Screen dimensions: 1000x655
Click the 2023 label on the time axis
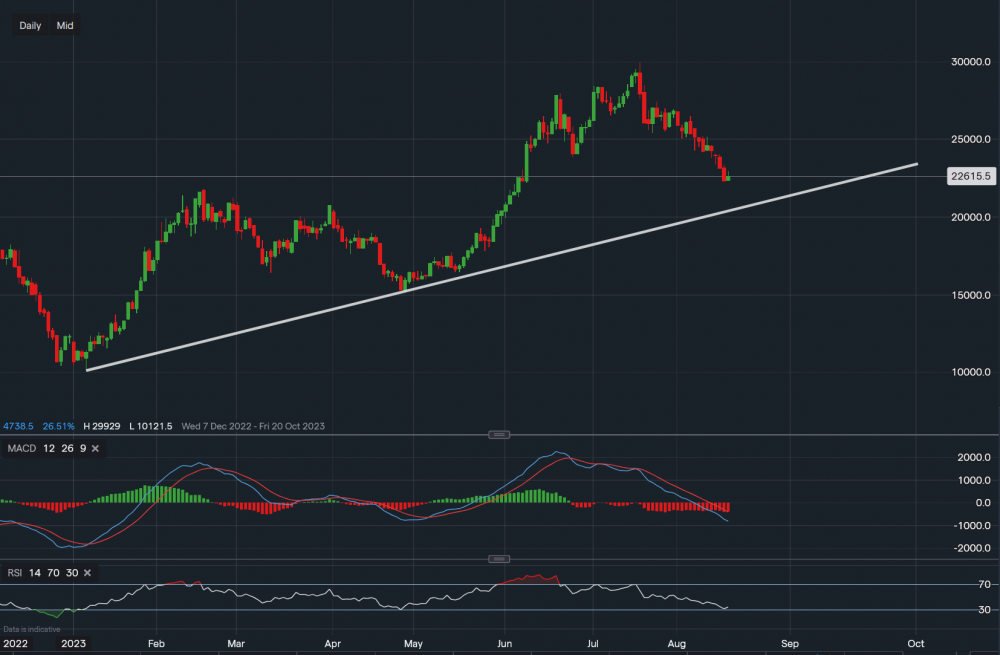click(74, 643)
